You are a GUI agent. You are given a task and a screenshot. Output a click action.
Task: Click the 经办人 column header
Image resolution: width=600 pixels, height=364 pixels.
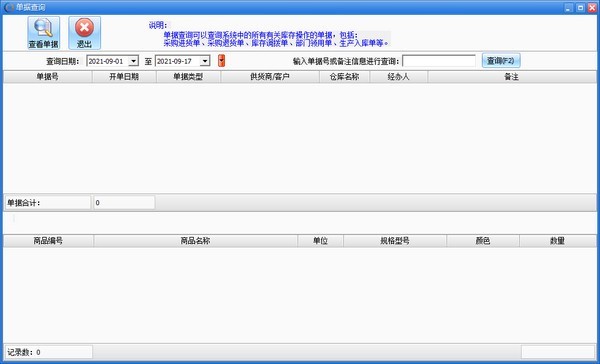pos(399,77)
